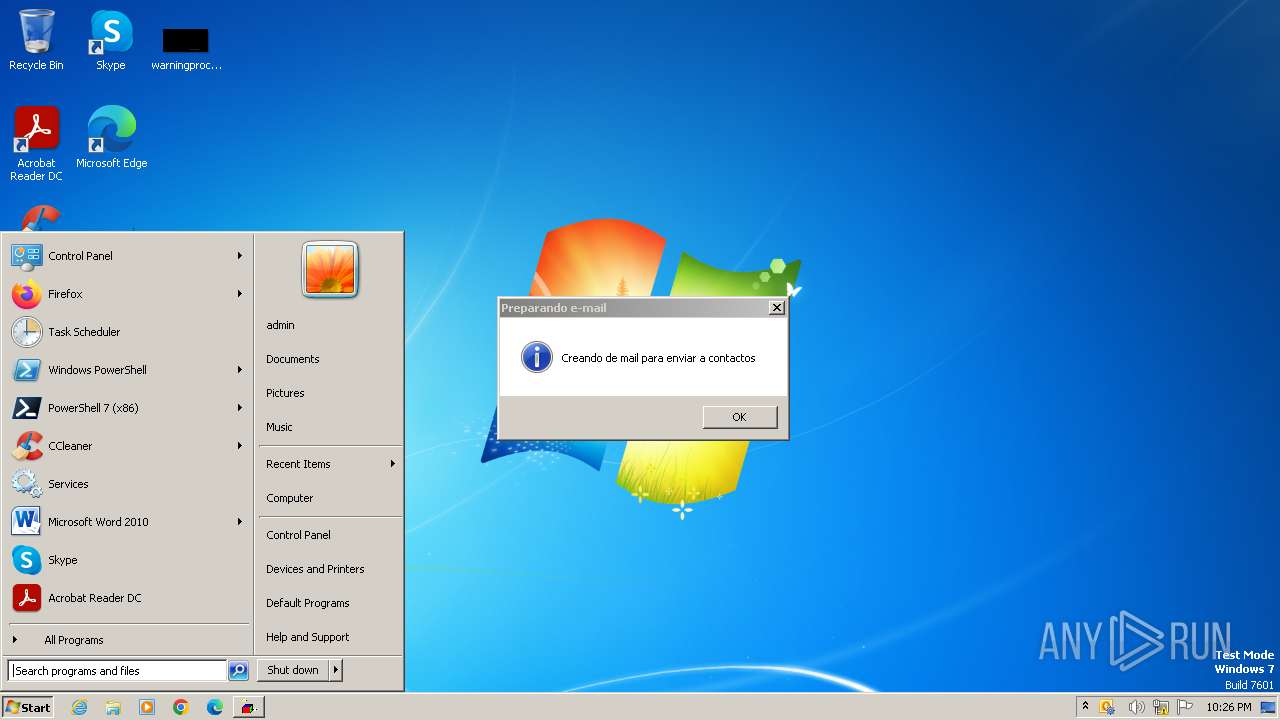1280x720 pixels.
Task: Click Microsoft Word 2010 icon
Action: tap(26, 522)
